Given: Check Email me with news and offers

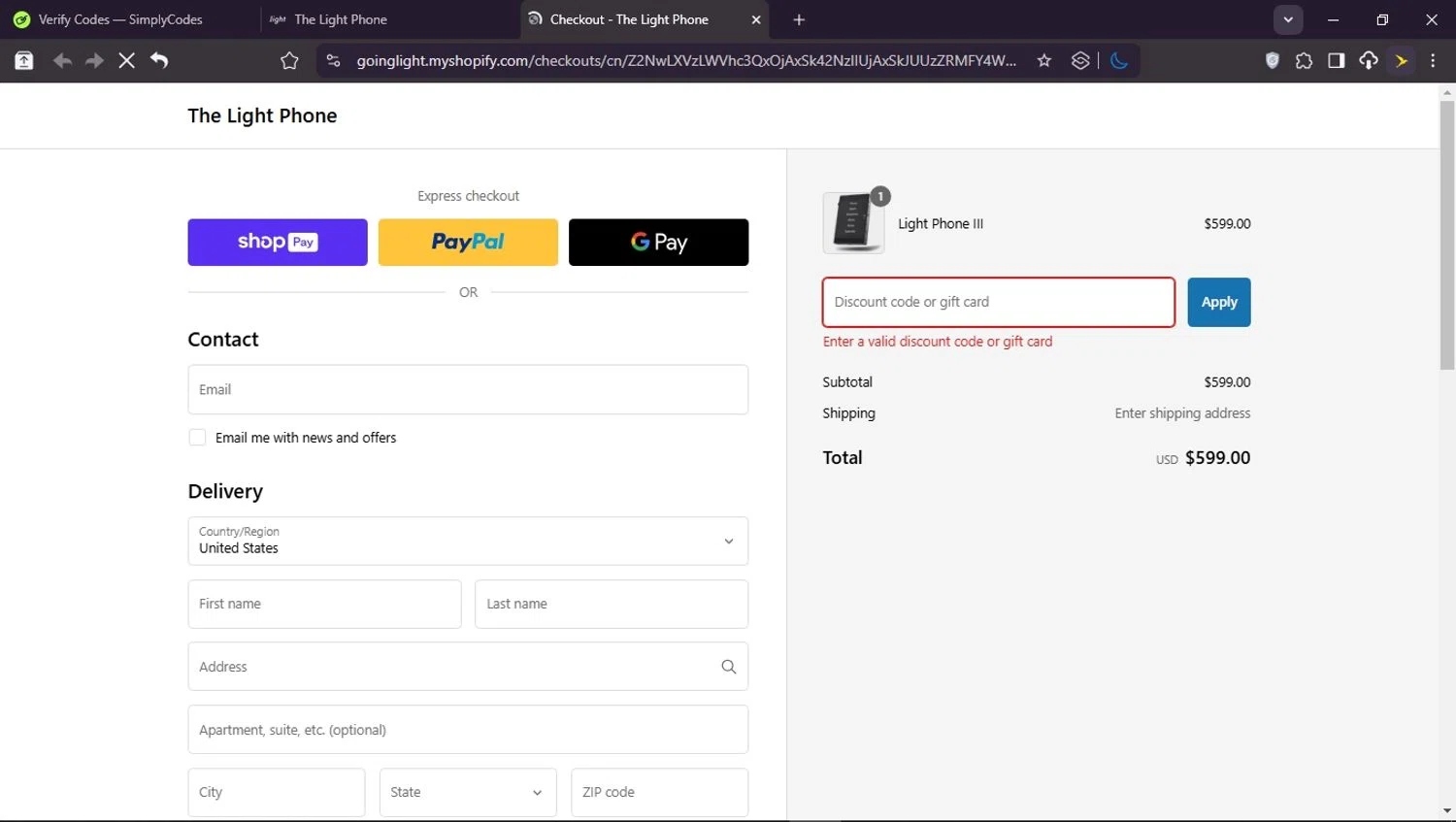Looking at the screenshot, I should pyautogui.click(x=197, y=438).
